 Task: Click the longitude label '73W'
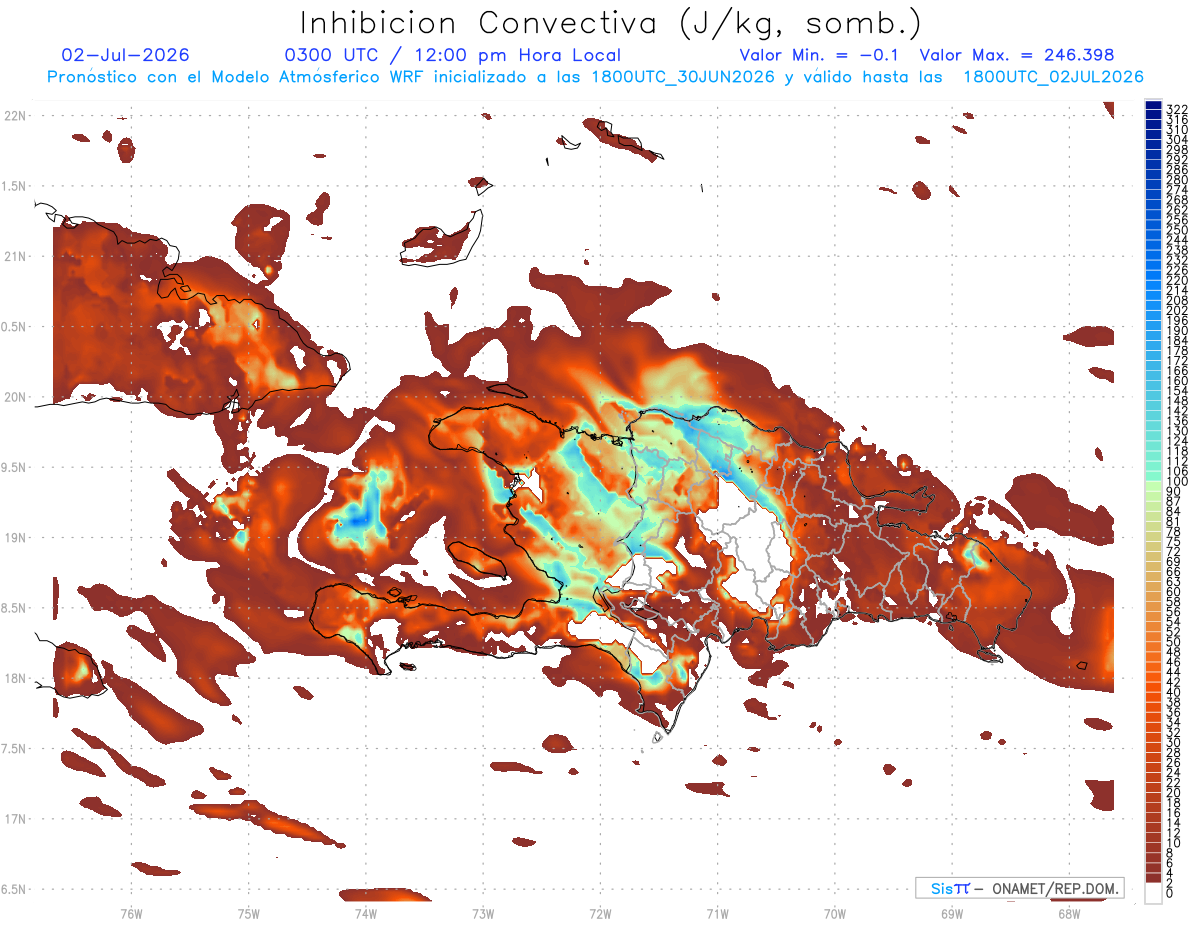click(x=483, y=913)
